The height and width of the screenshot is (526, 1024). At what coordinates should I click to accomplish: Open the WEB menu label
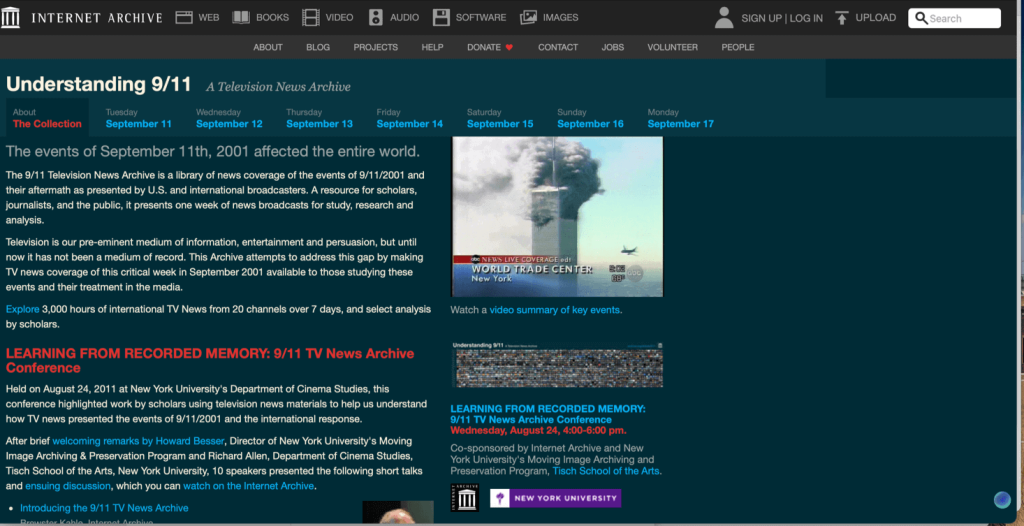209,18
